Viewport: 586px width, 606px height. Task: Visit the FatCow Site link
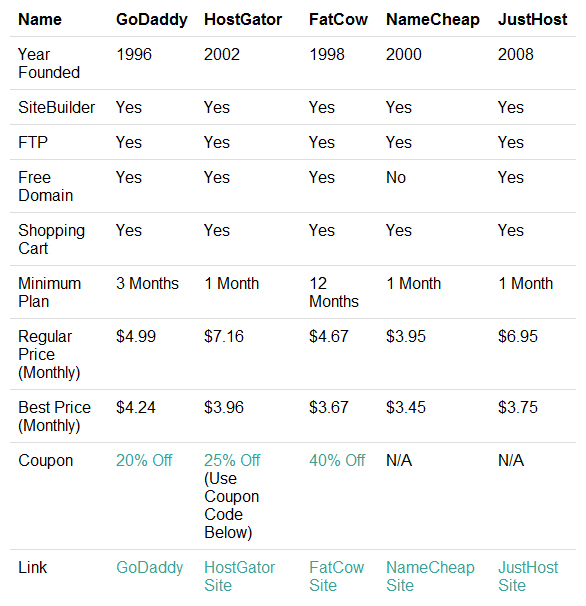pyautogui.click(x=336, y=576)
